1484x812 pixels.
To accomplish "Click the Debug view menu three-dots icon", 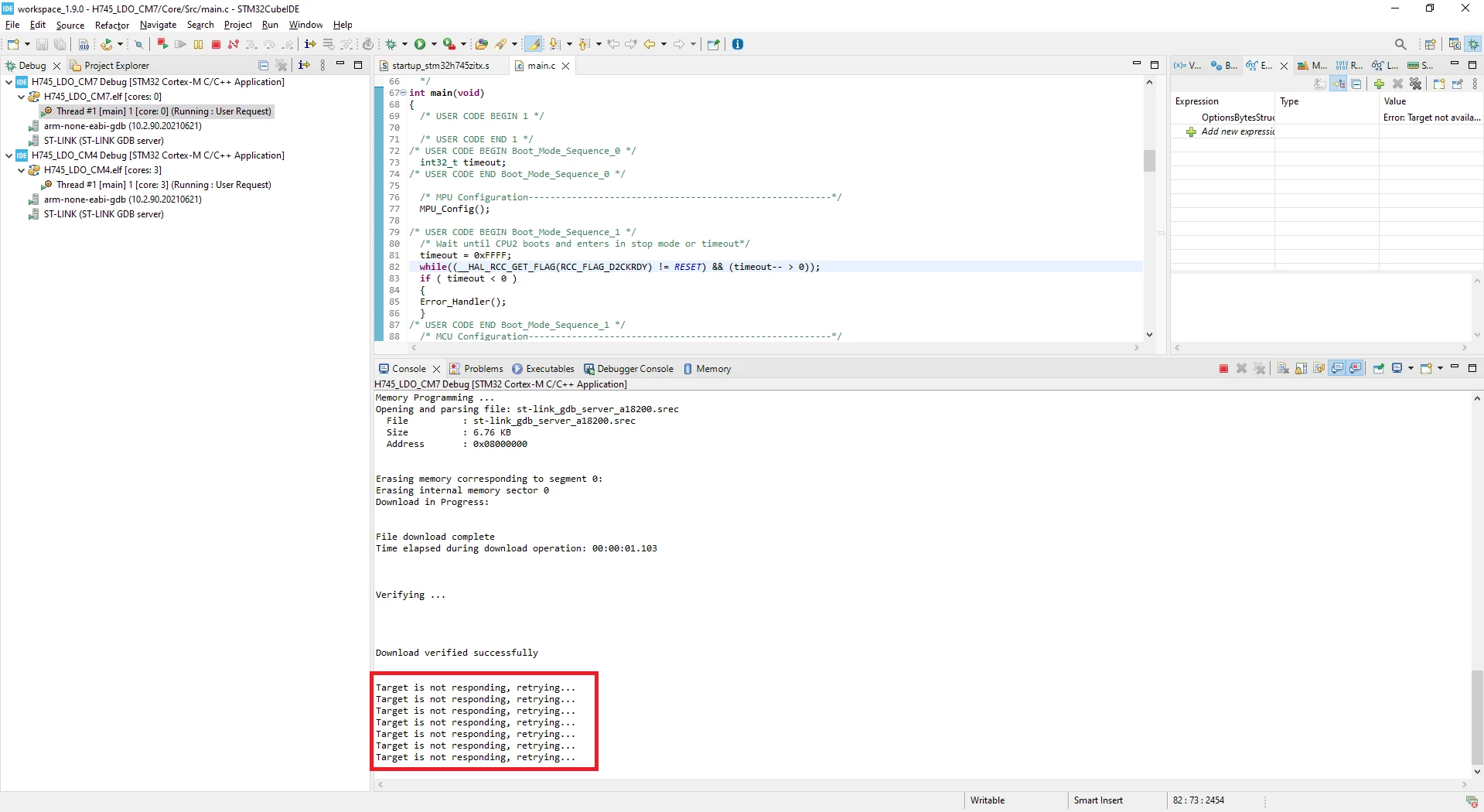I will coord(322,65).
